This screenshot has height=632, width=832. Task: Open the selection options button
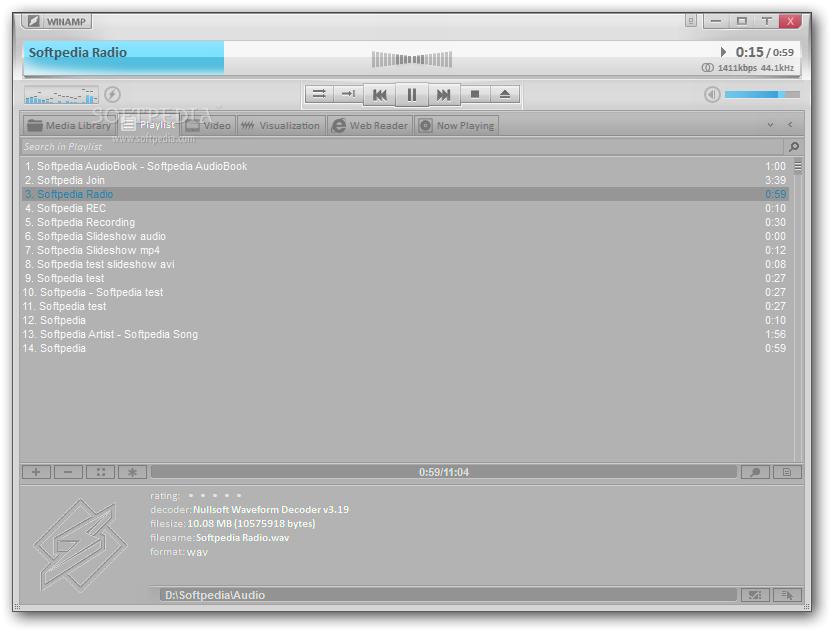point(100,472)
